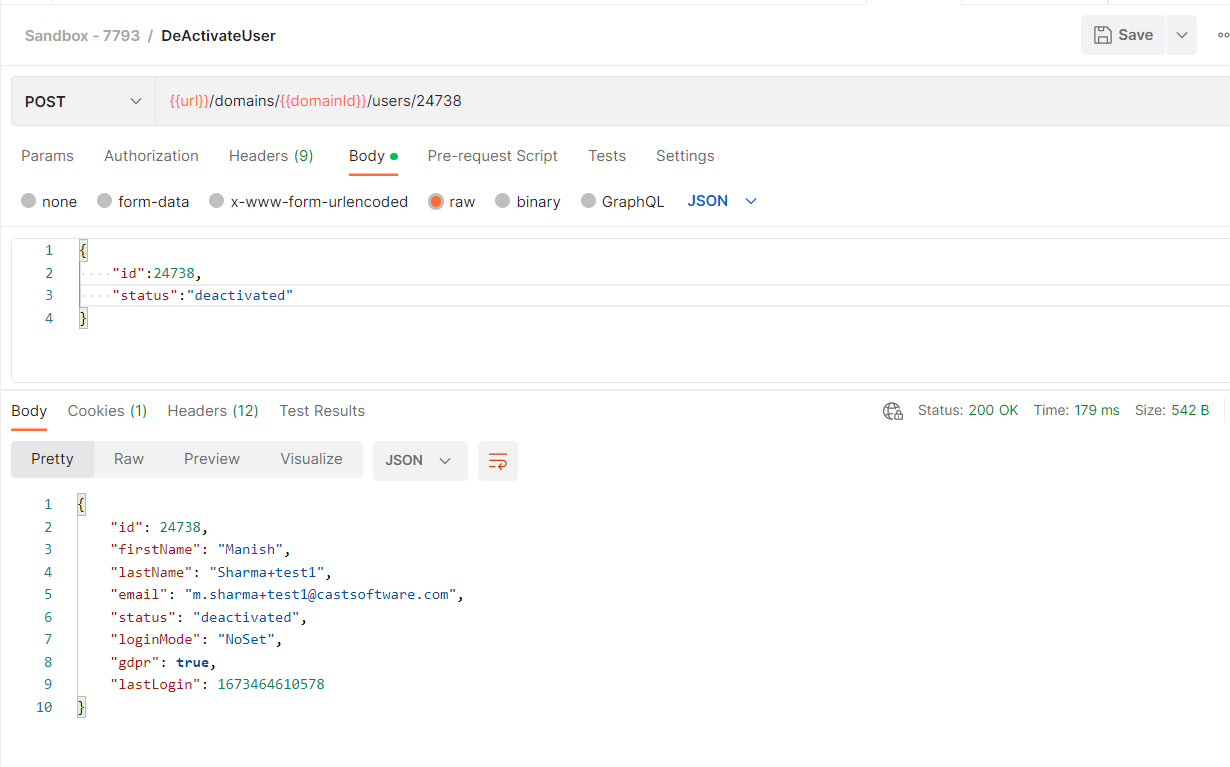This screenshot has width=1230, height=767.
Task: Toggle the wrap lines icon
Action: pos(498,461)
